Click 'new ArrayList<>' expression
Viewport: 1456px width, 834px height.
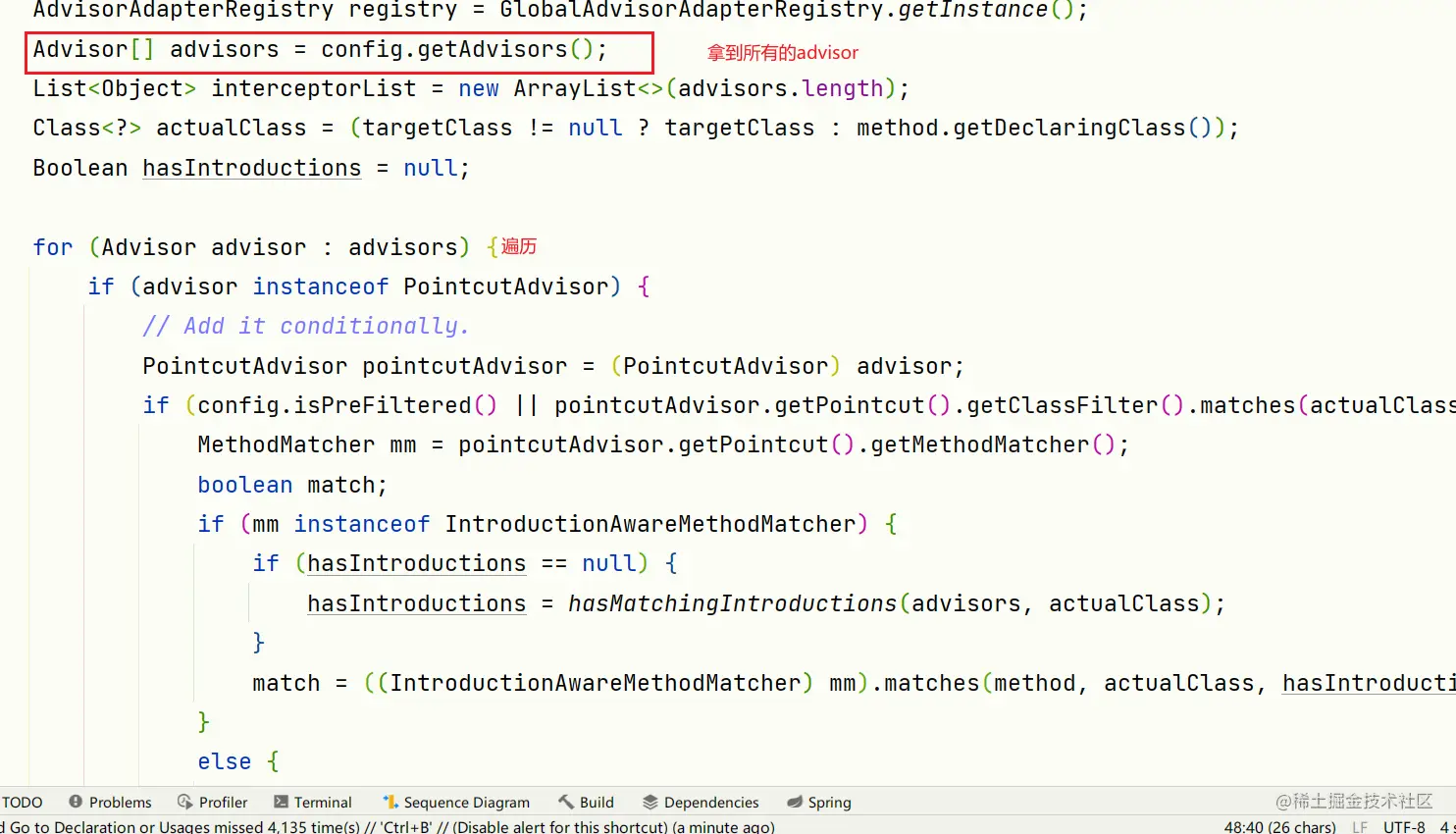point(560,88)
